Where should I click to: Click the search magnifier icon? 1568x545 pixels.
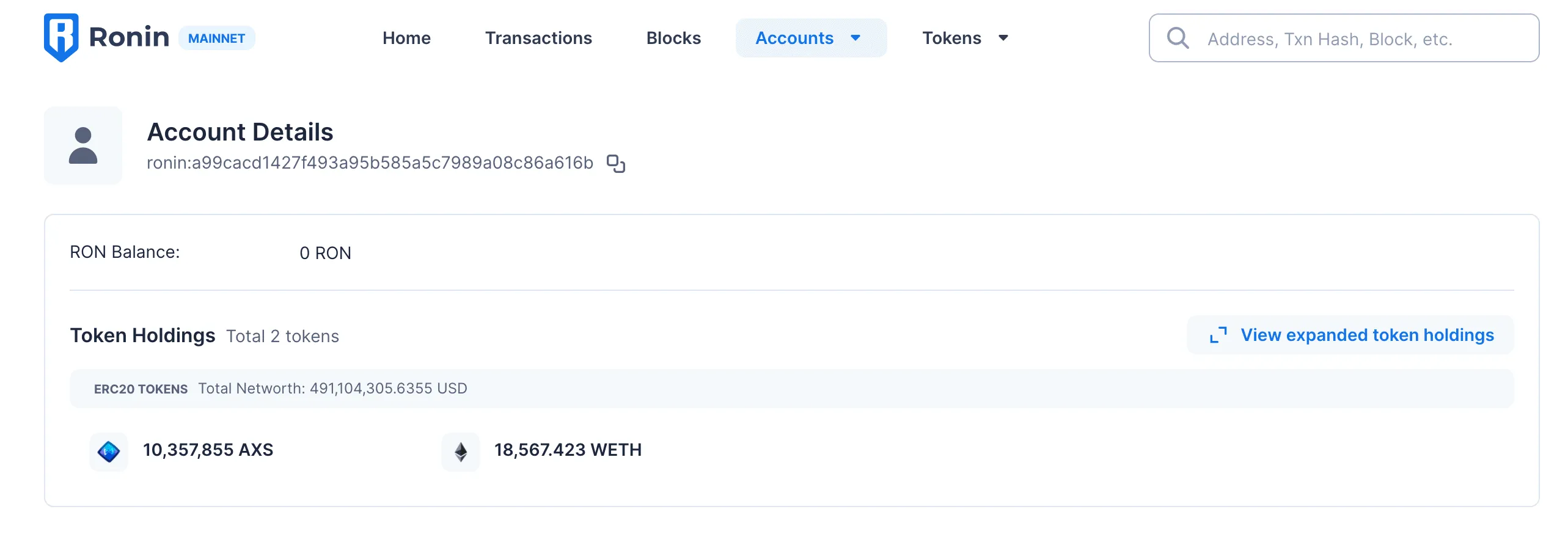point(1178,38)
